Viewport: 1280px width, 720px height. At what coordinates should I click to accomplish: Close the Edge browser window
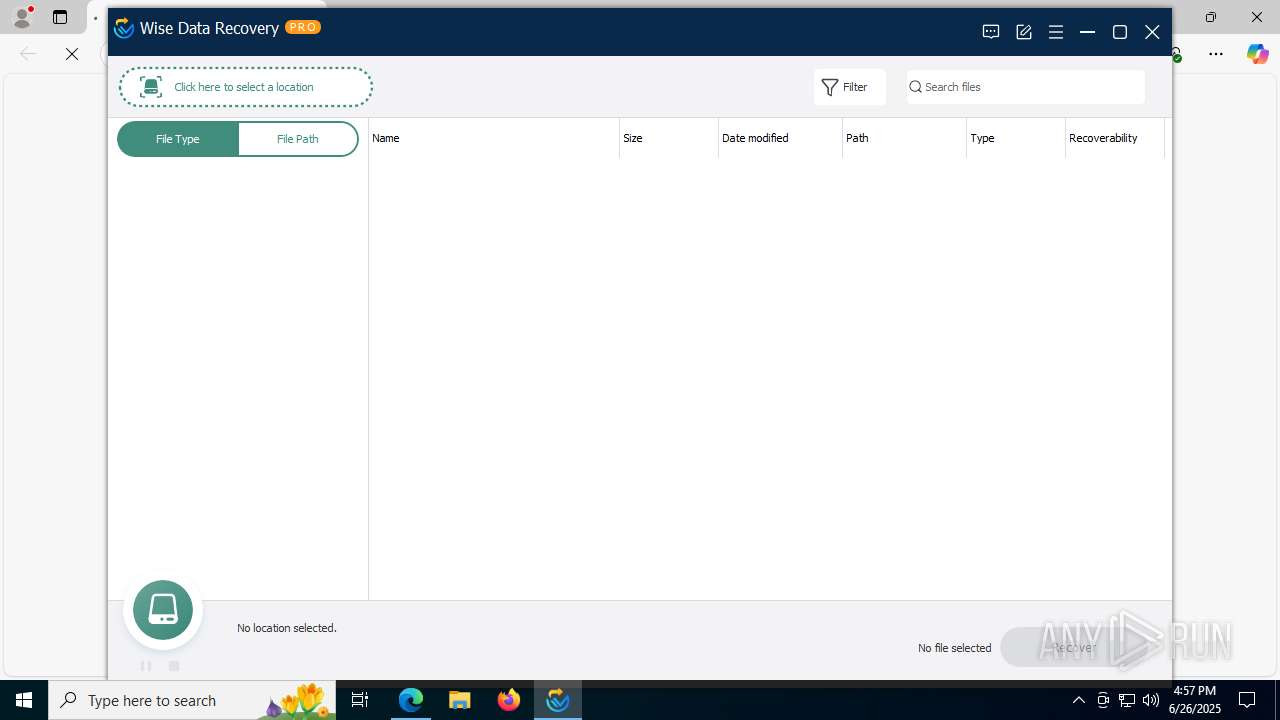1257,17
